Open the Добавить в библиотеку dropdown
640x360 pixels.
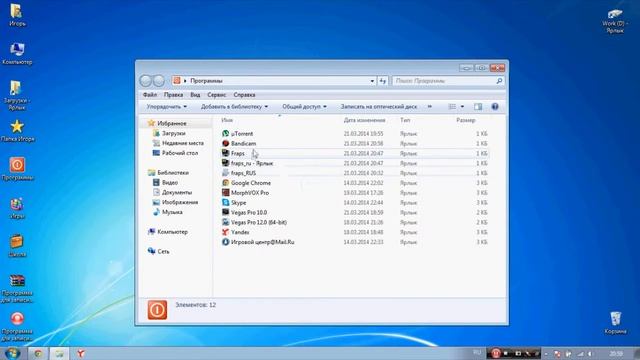(234, 107)
